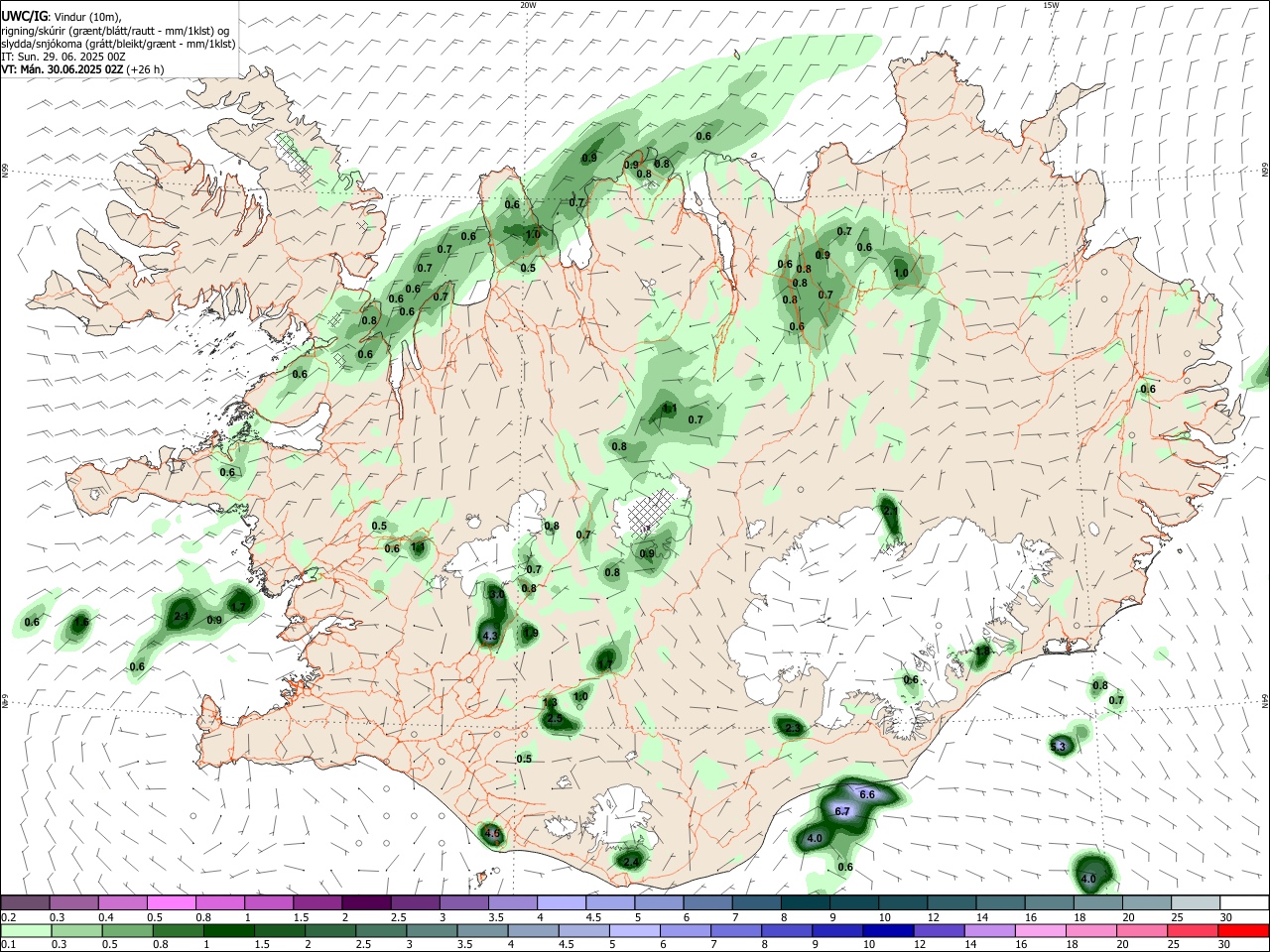Click the '4.3' precipitation value on the map
1270x952 pixels.
(x=489, y=636)
